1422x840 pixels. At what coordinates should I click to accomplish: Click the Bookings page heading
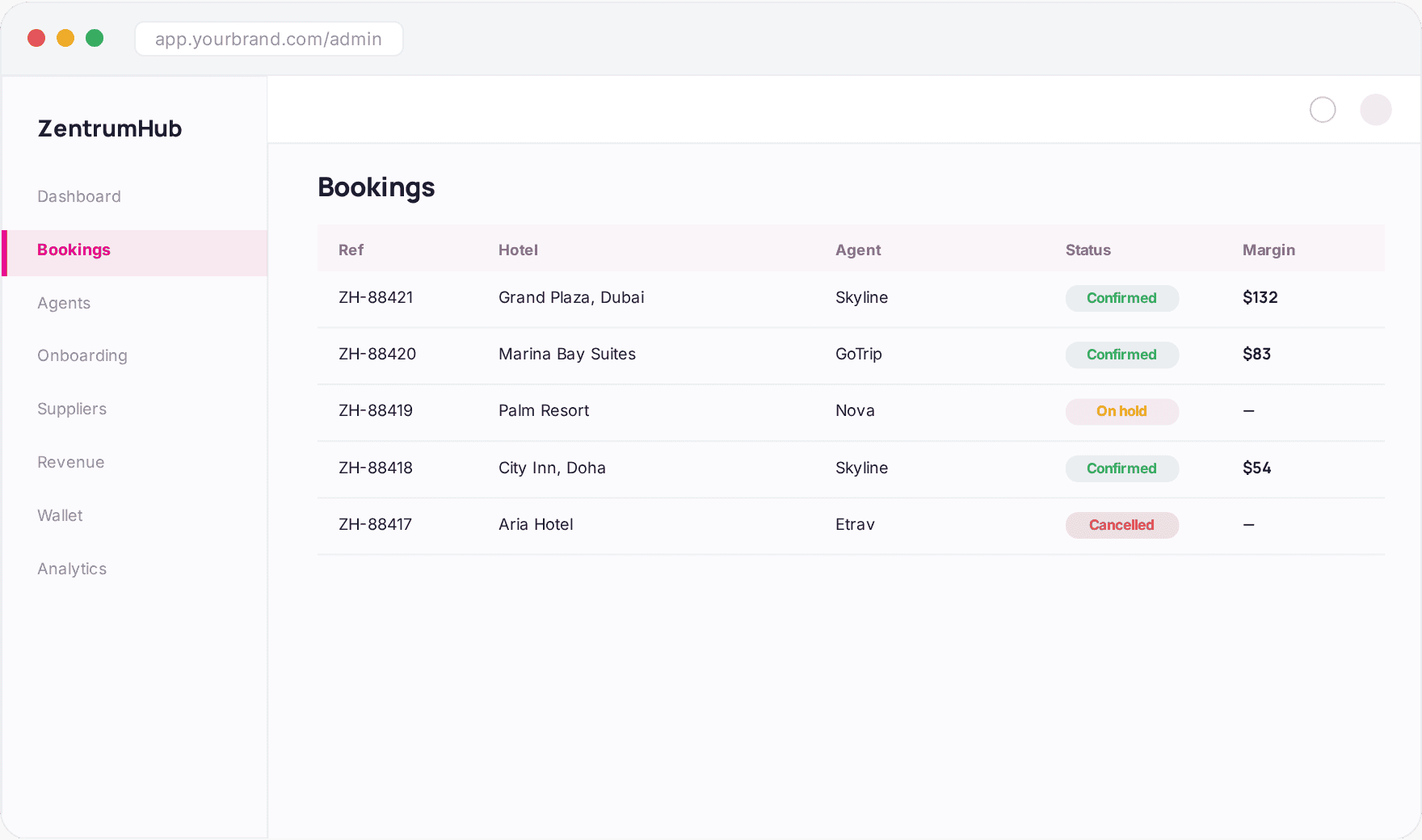click(377, 187)
